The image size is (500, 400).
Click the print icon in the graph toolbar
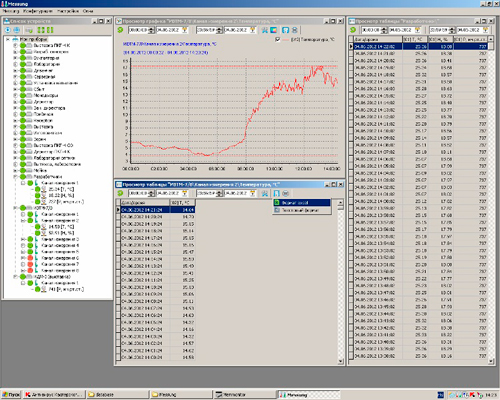pos(295,30)
